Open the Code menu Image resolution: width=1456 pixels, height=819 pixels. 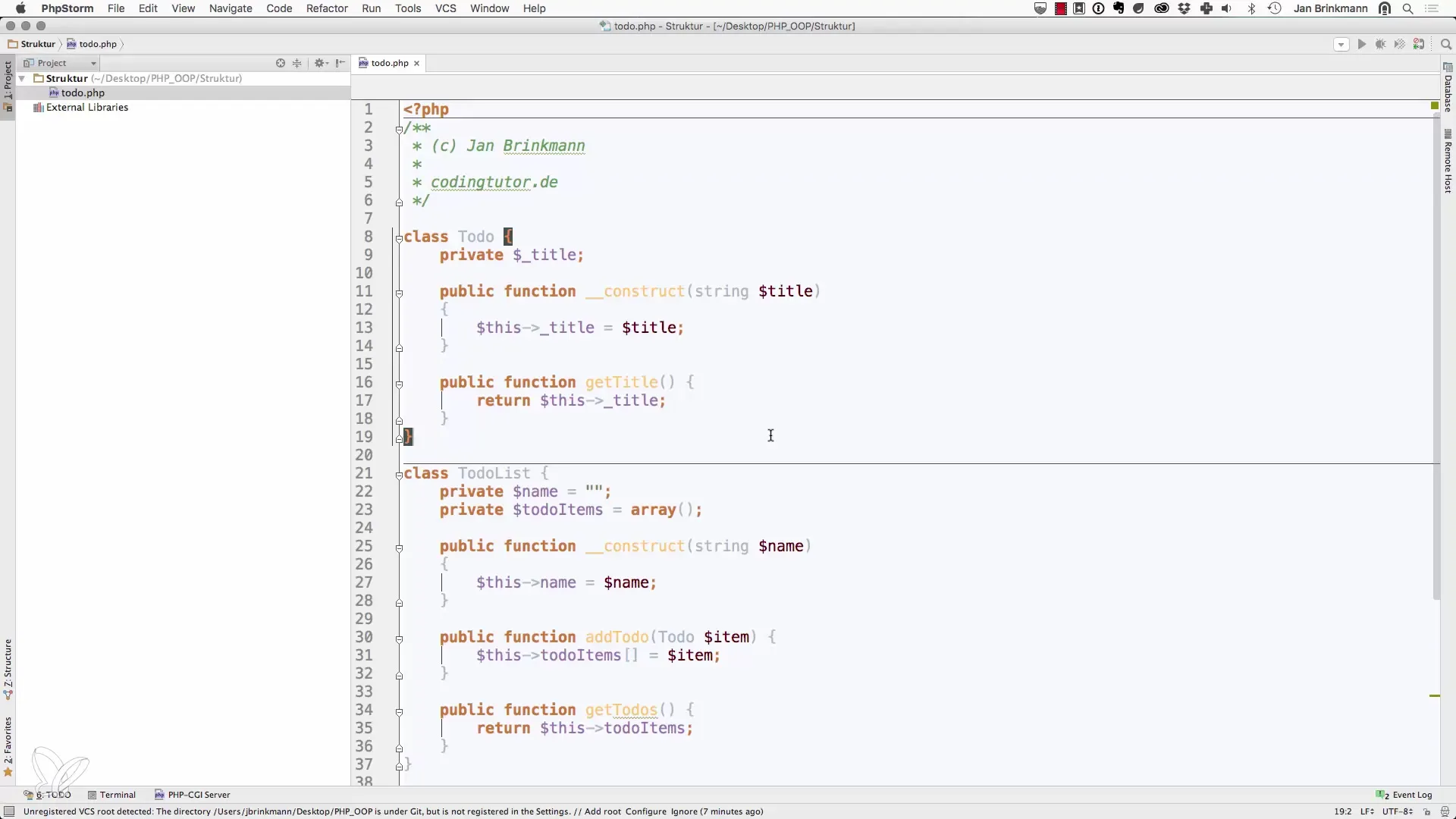coord(279,8)
